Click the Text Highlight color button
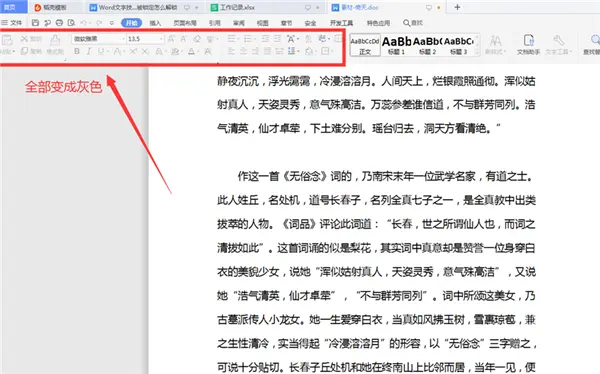Screen dimensions: 600x374 [x=175, y=51]
